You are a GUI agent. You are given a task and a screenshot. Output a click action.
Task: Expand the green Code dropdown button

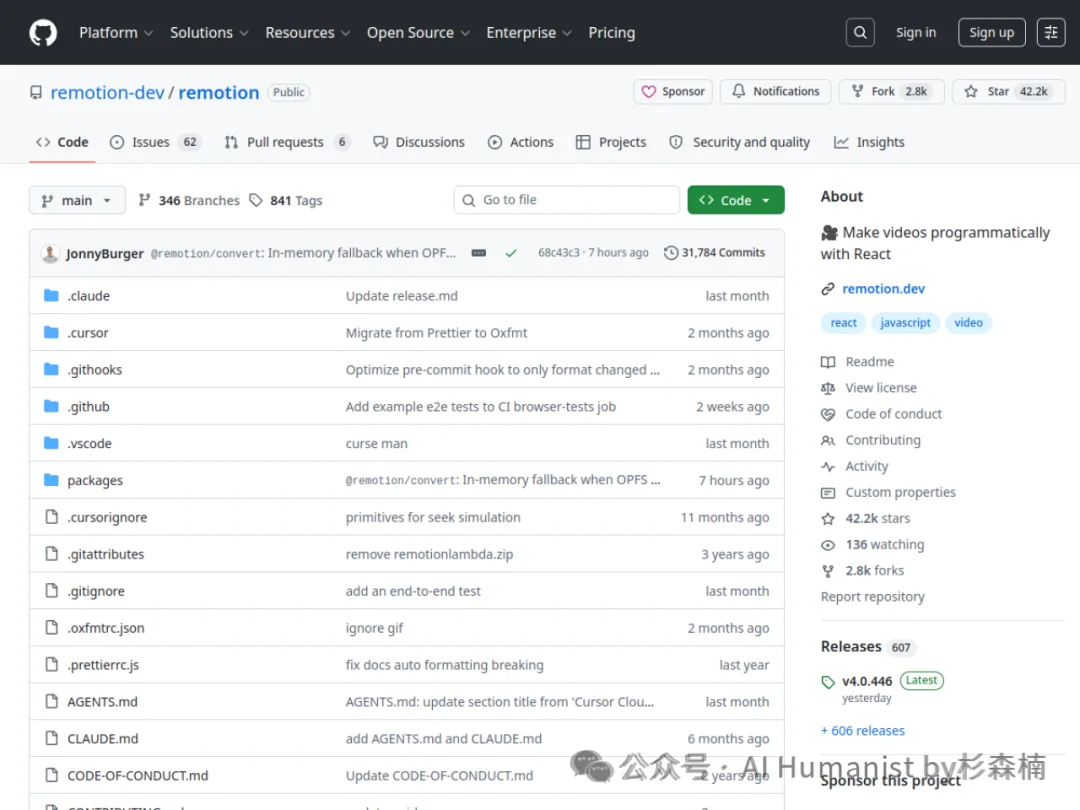pyautogui.click(x=736, y=200)
